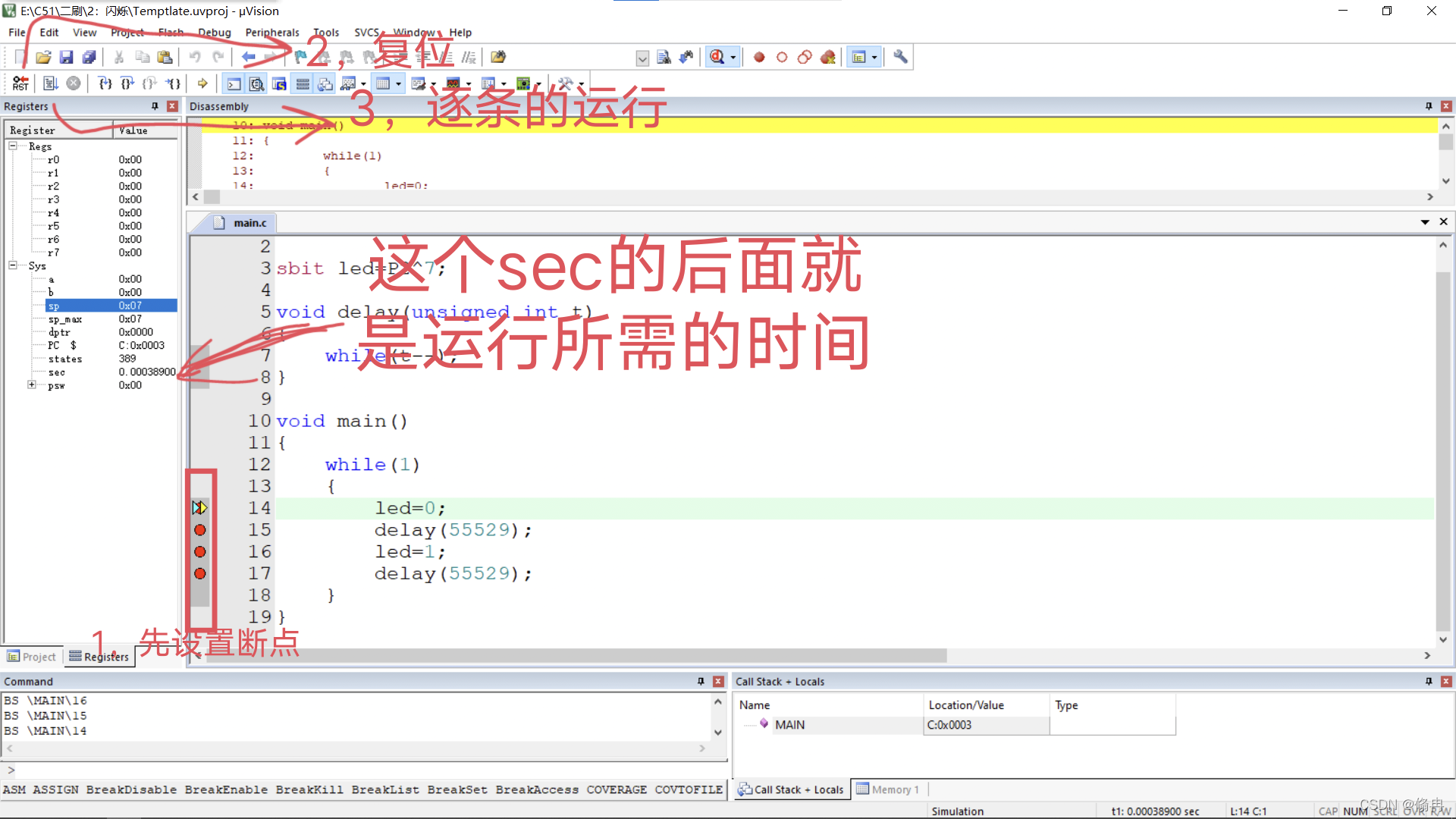Toggle the Disassembly Window button
1456x819 pixels.
(257, 83)
